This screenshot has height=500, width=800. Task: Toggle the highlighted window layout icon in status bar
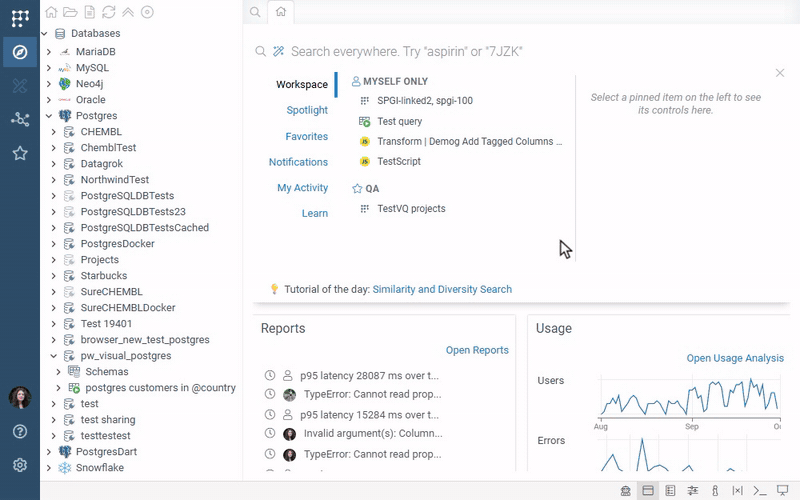tap(648, 491)
